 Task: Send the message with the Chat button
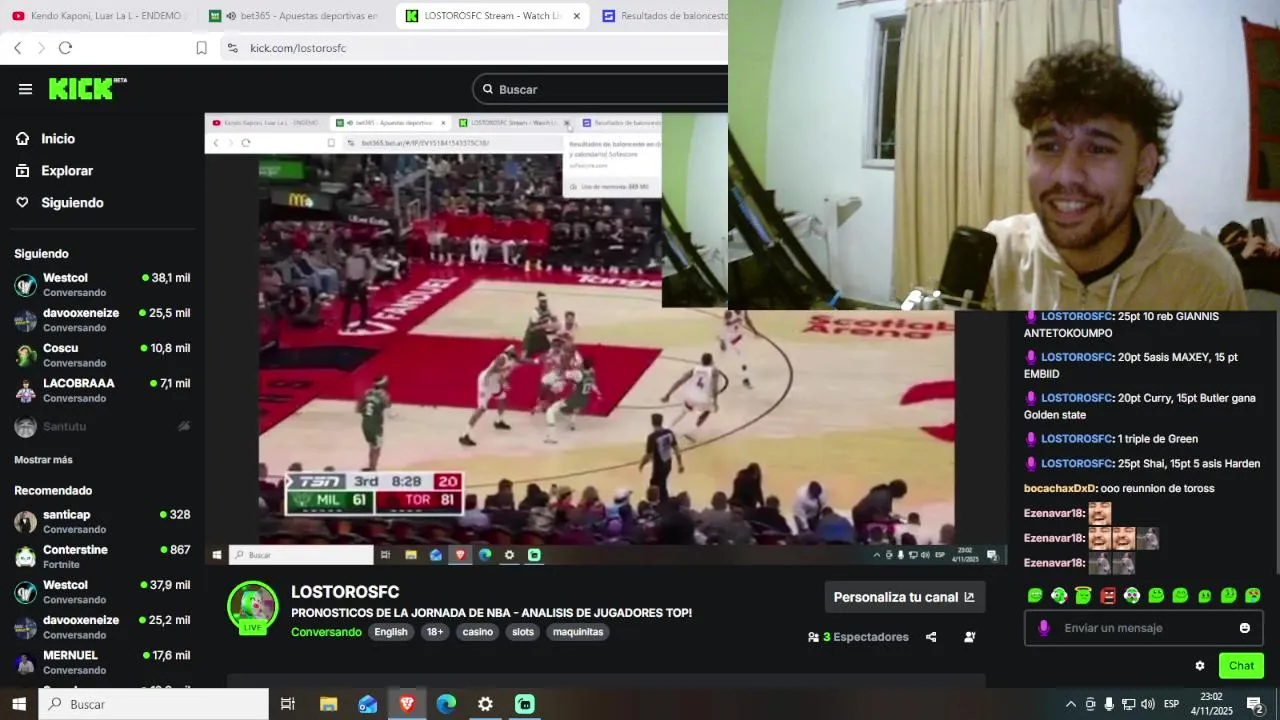pos(1241,666)
